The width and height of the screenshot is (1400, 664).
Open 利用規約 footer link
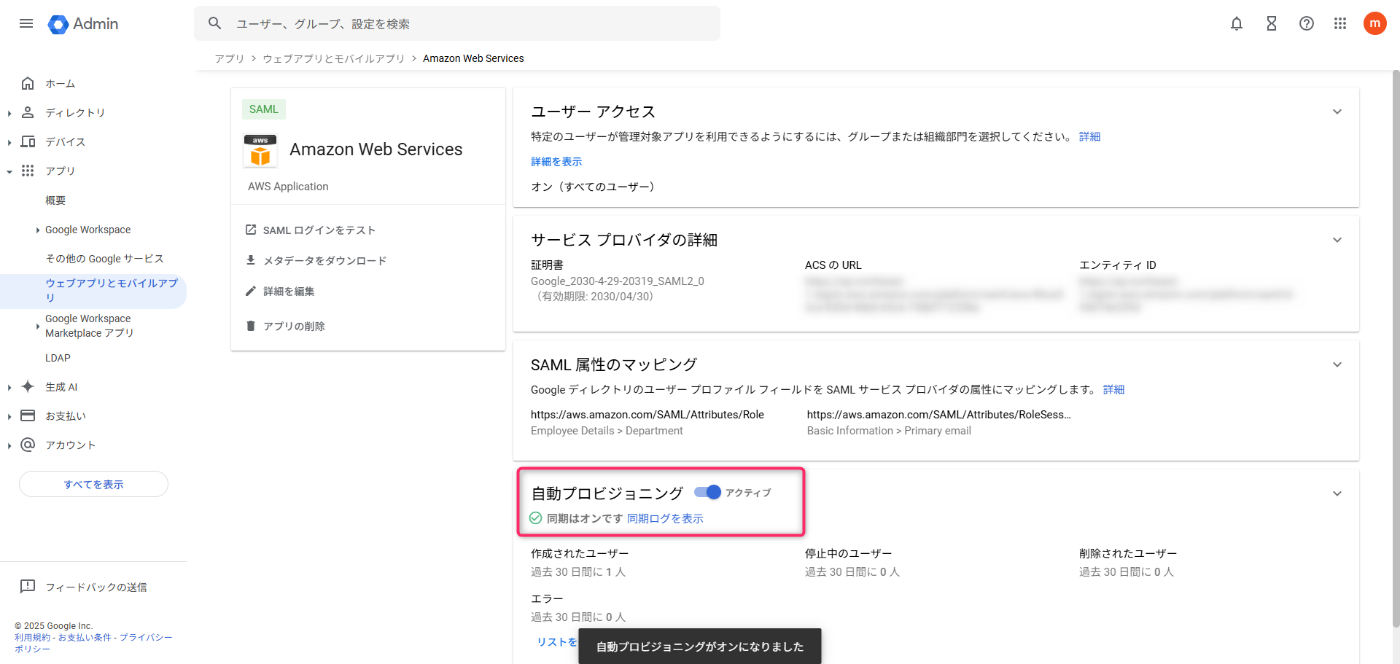tap(32, 637)
